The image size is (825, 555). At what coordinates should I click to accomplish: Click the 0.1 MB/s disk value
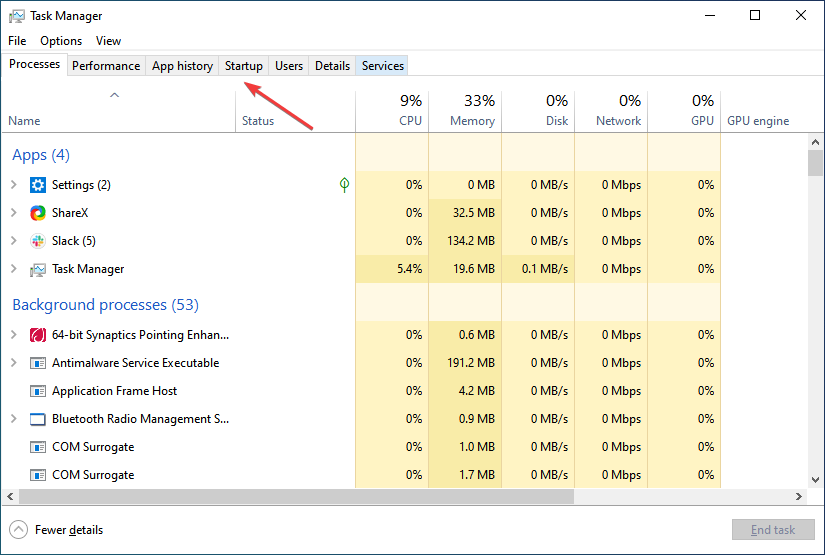[545, 269]
